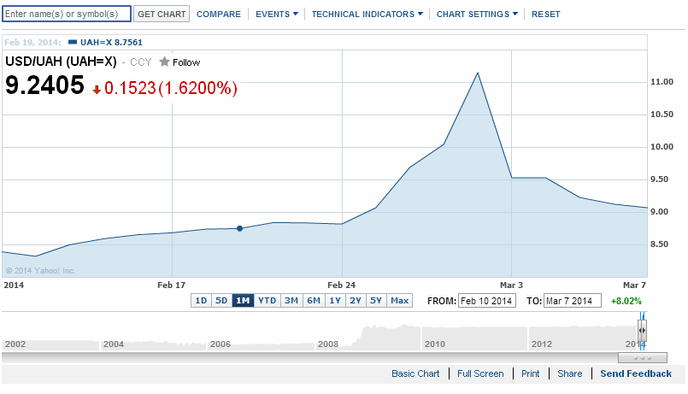Open the Full Screen chart link

[480, 373]
